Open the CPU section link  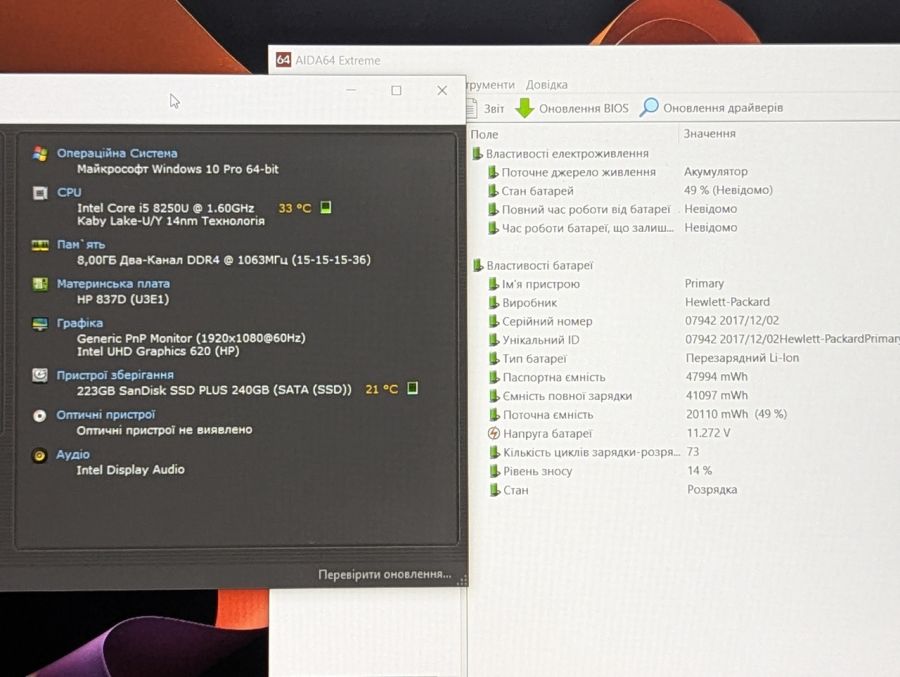(69, 192)
